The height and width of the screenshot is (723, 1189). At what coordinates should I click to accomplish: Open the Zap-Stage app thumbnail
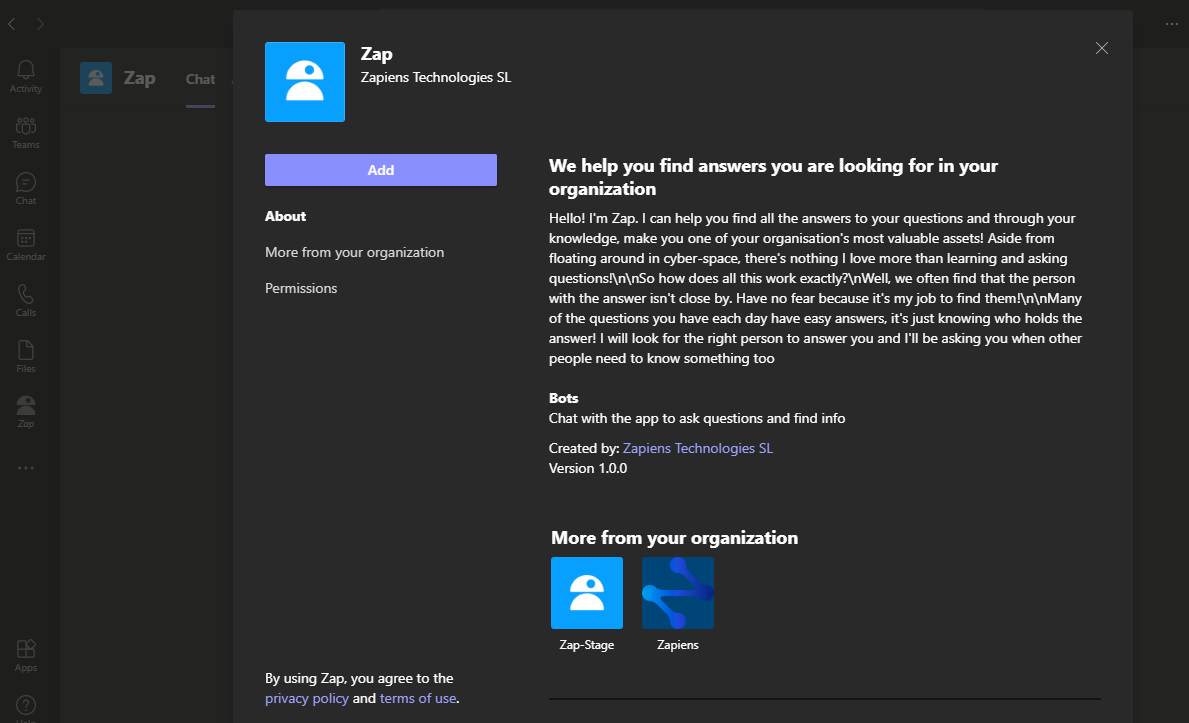tap(587, 593)
